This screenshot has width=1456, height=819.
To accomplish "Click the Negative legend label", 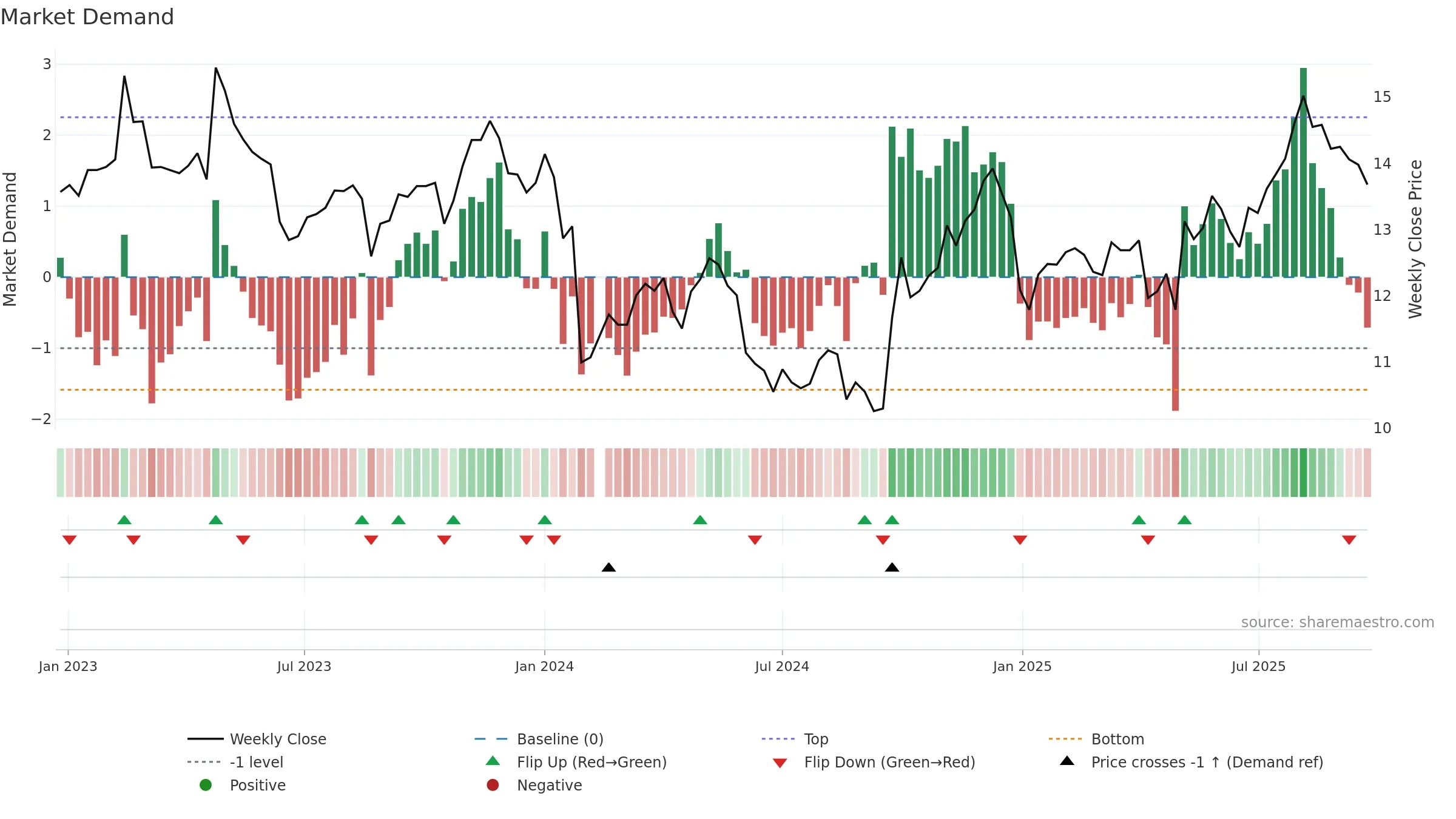I will pyautogui.click(x=550, y=785).
